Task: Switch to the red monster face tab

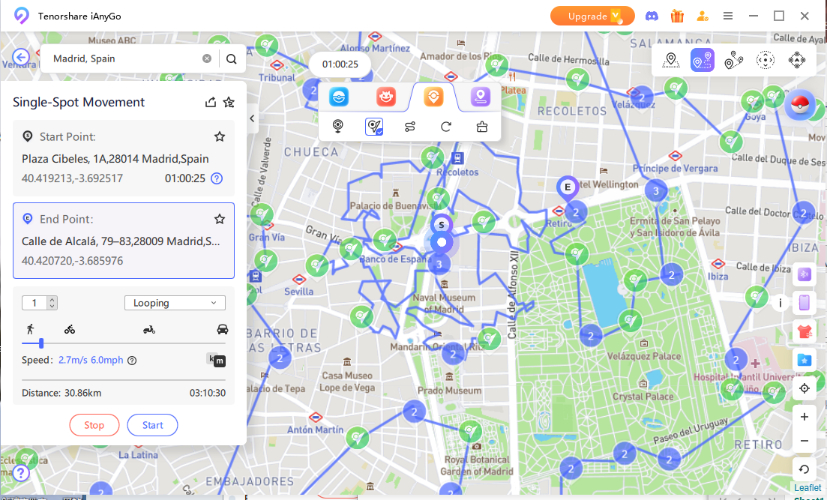Action: 386,97
